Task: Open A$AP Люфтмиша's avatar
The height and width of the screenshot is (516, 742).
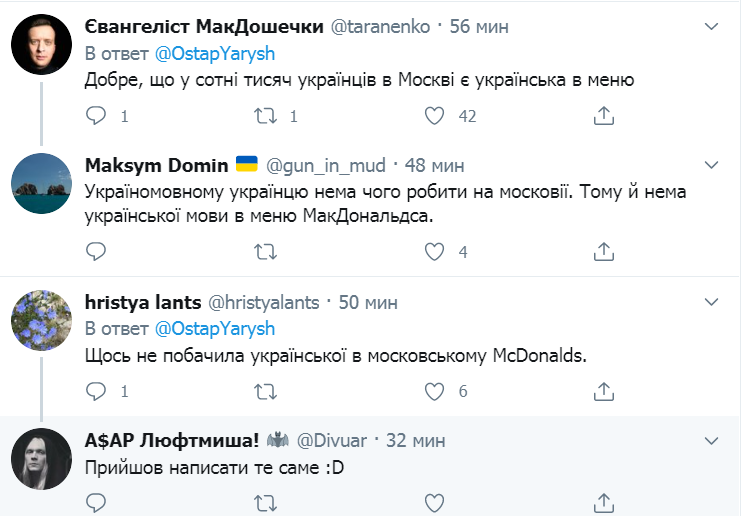Action: coord(40,460)
